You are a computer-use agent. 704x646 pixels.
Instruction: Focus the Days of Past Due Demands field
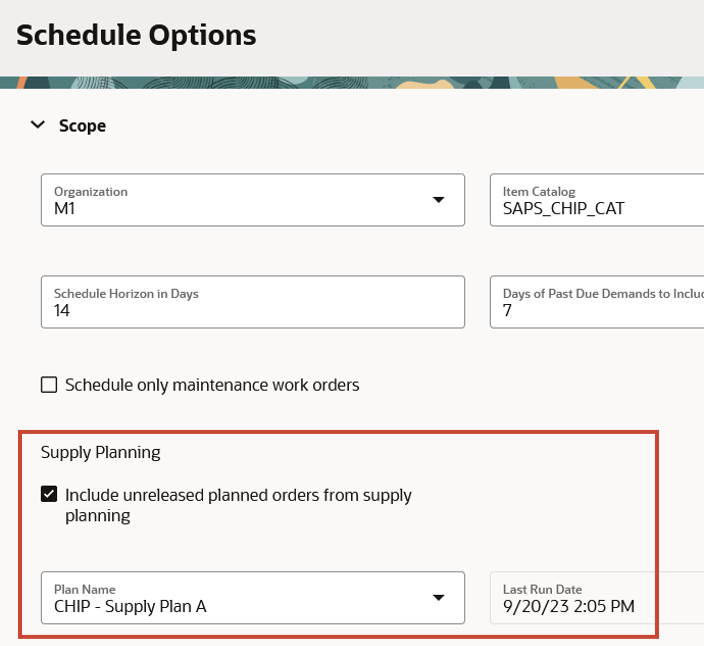click(x=596, y=302)
